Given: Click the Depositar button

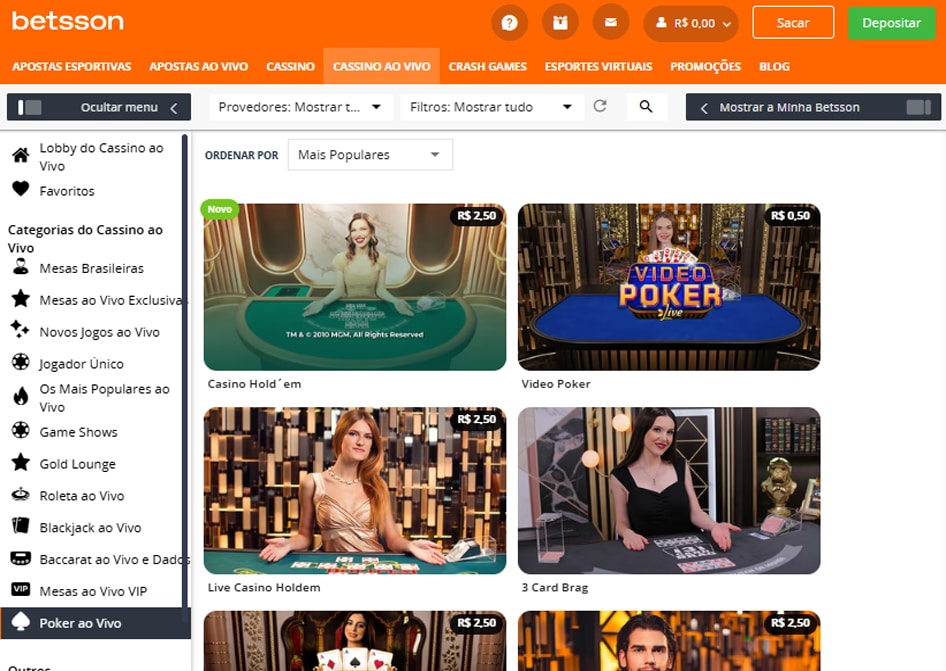Looking at the screenshot, I should click(890, 22).
